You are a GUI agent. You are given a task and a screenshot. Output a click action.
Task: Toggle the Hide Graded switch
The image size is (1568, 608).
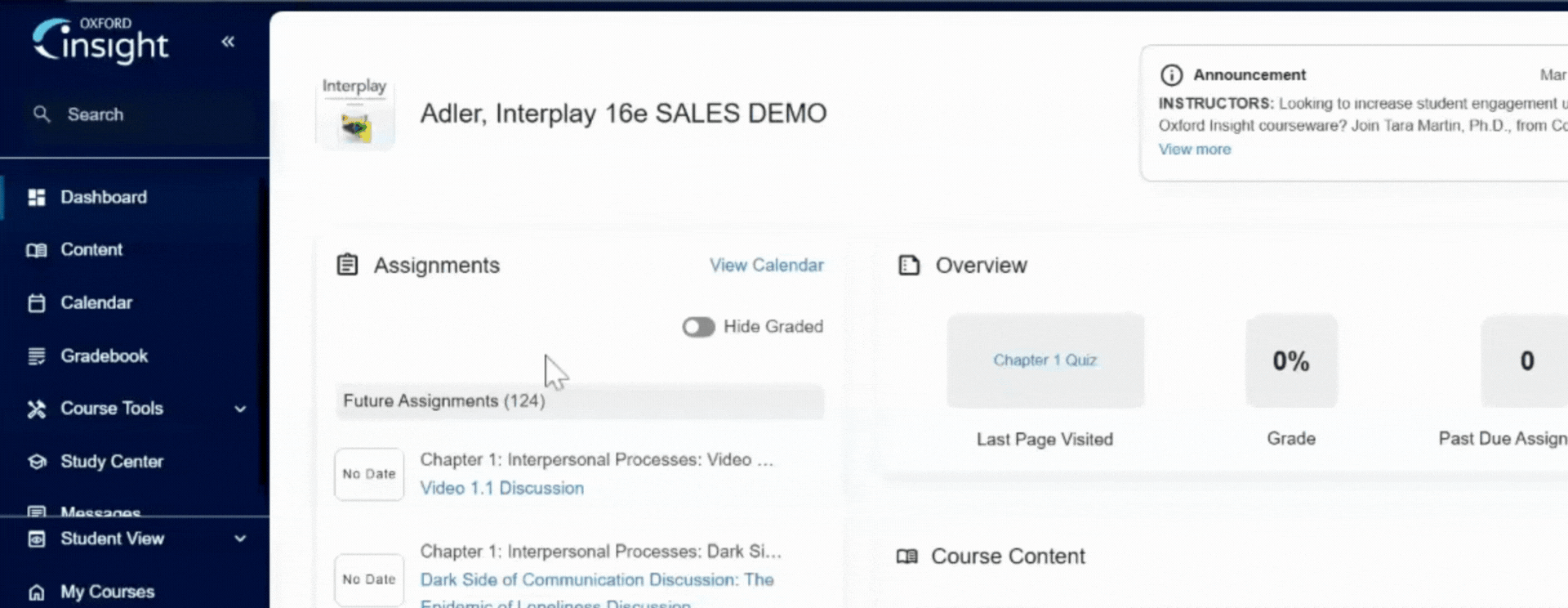[698, 327]
